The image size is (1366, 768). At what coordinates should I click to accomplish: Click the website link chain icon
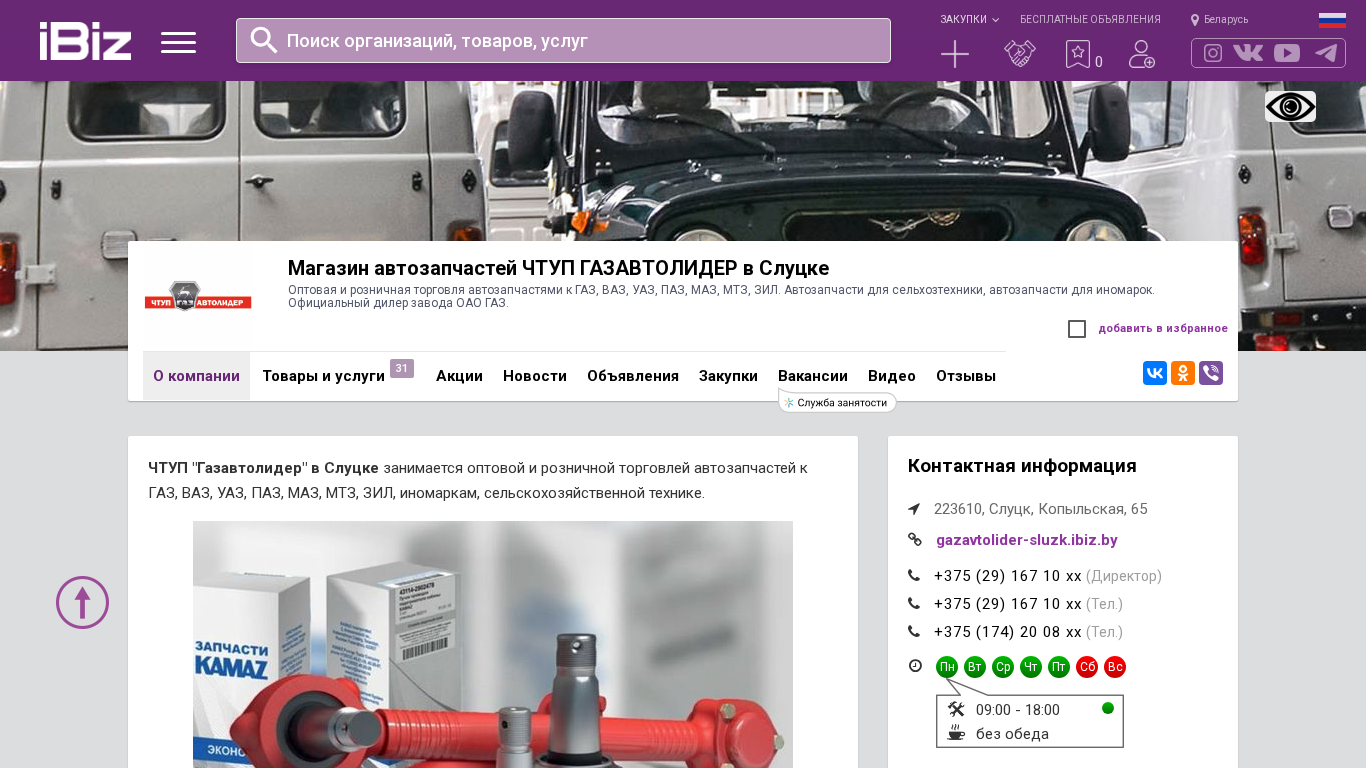click(914, 540)
